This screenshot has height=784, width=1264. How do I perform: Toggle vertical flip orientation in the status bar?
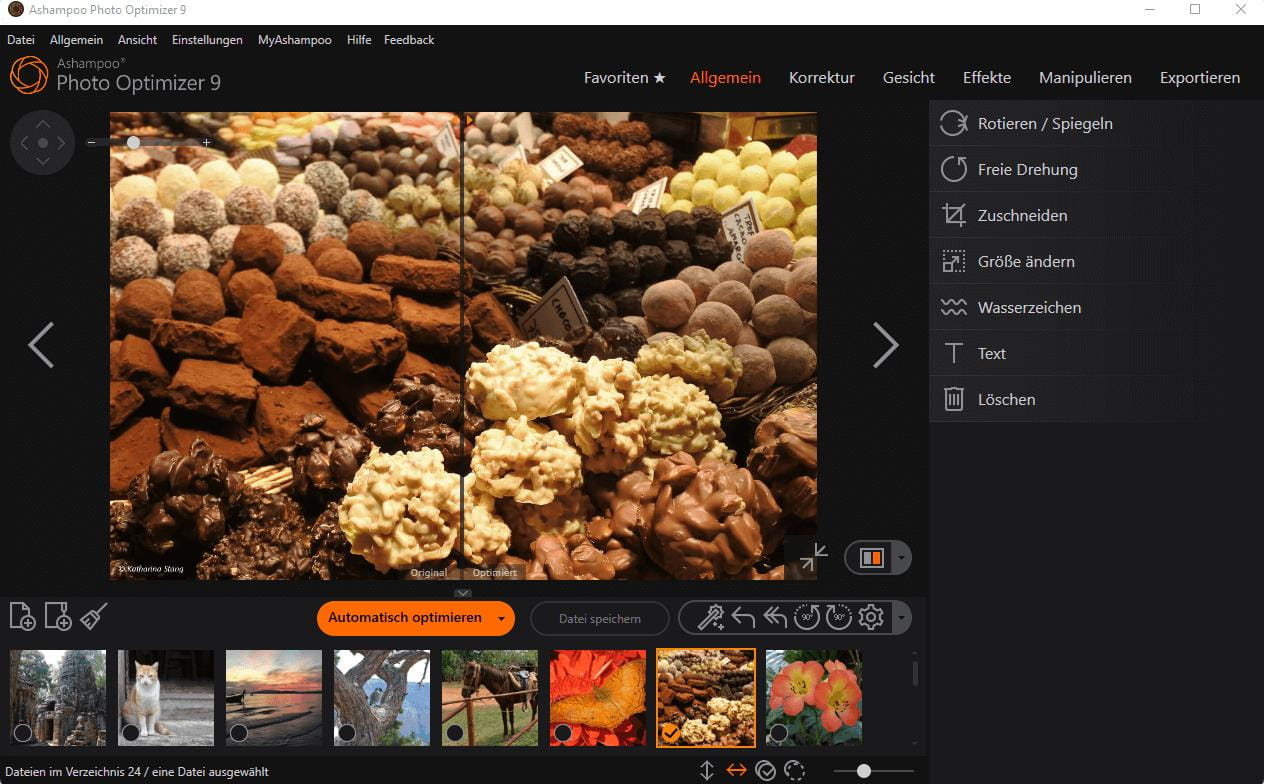coord(706,770)
